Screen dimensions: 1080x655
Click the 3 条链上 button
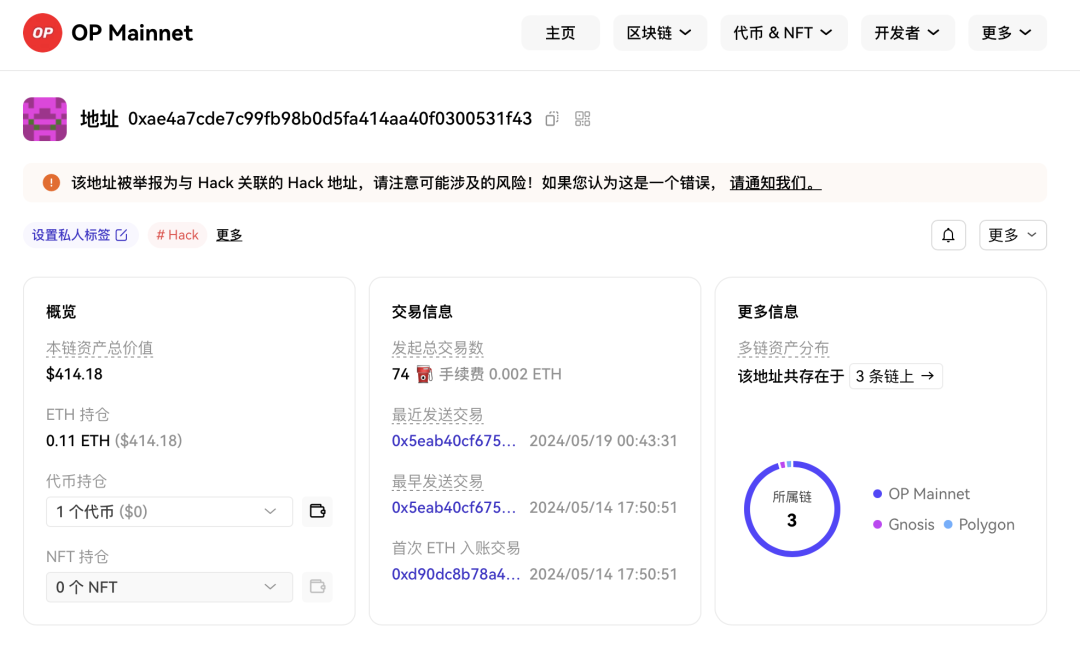point(895,376)
